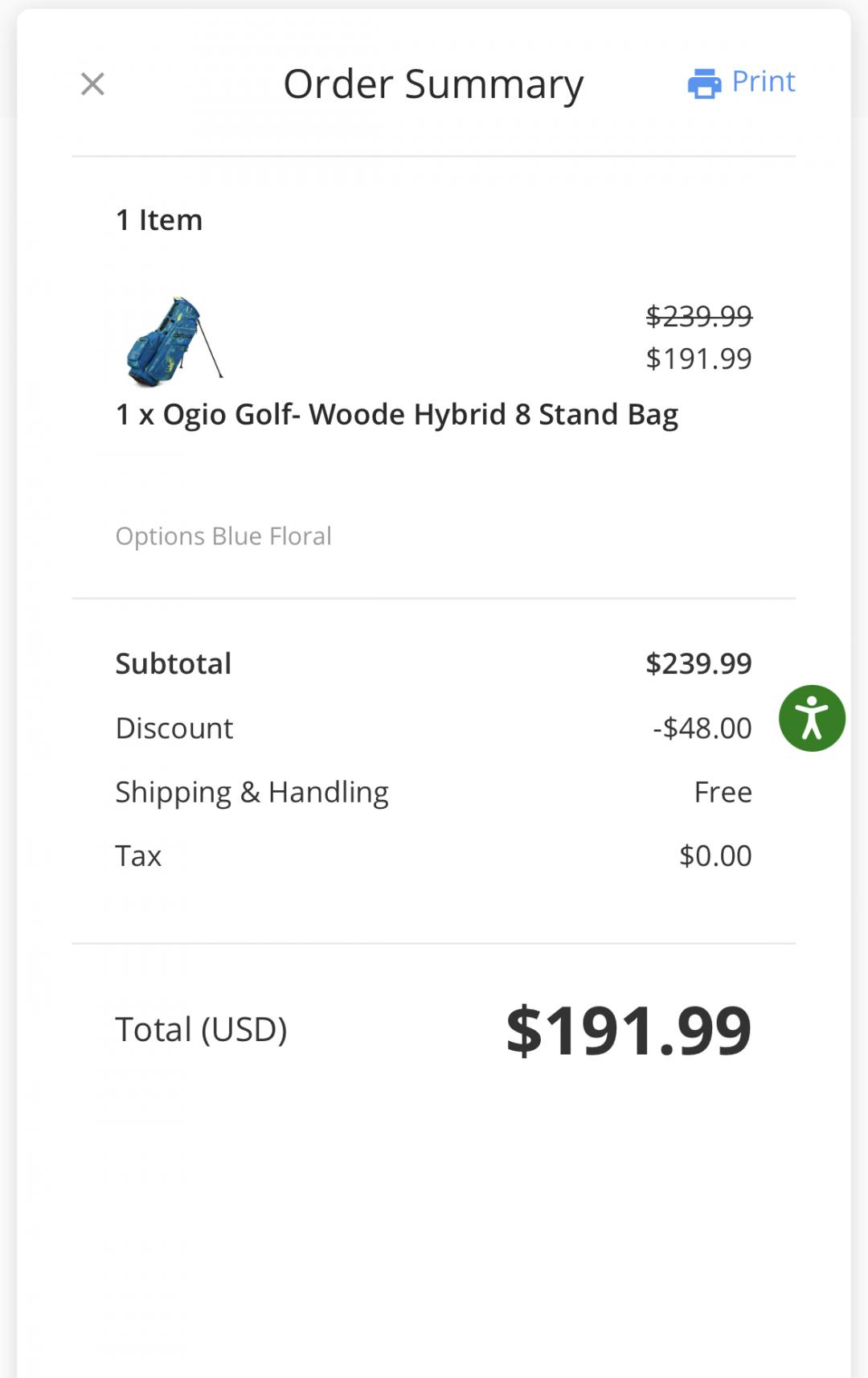
Task: Click the "1 Item" count label
Action: (159, 219)
